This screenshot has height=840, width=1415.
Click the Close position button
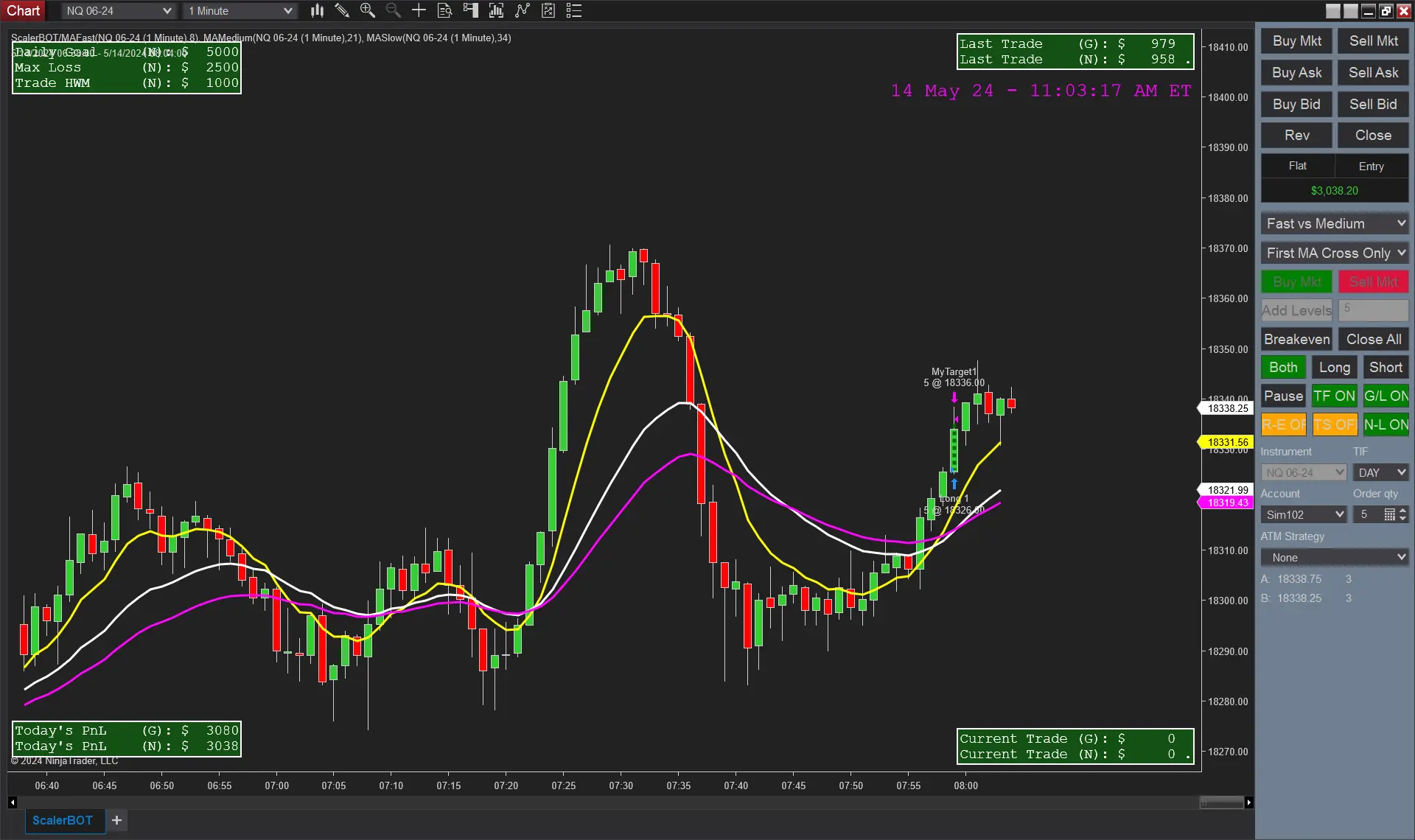point(1373,136)
